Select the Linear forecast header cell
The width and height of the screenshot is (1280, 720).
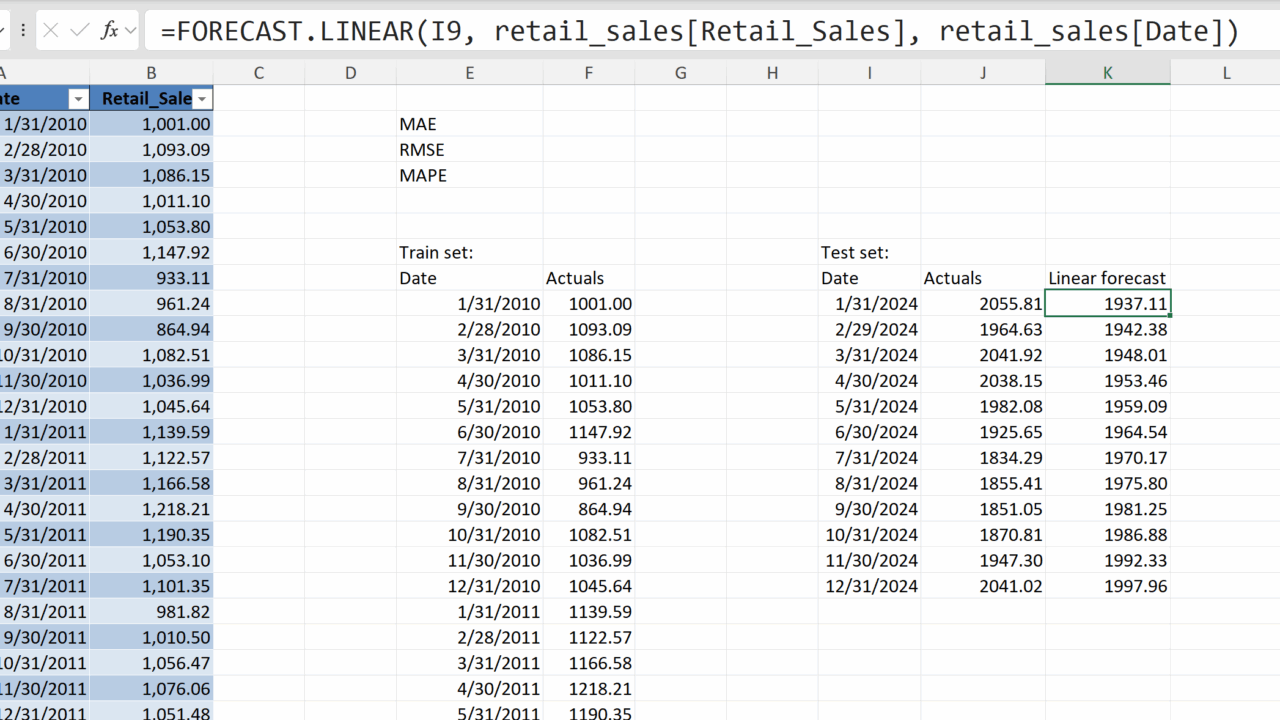1107,279
